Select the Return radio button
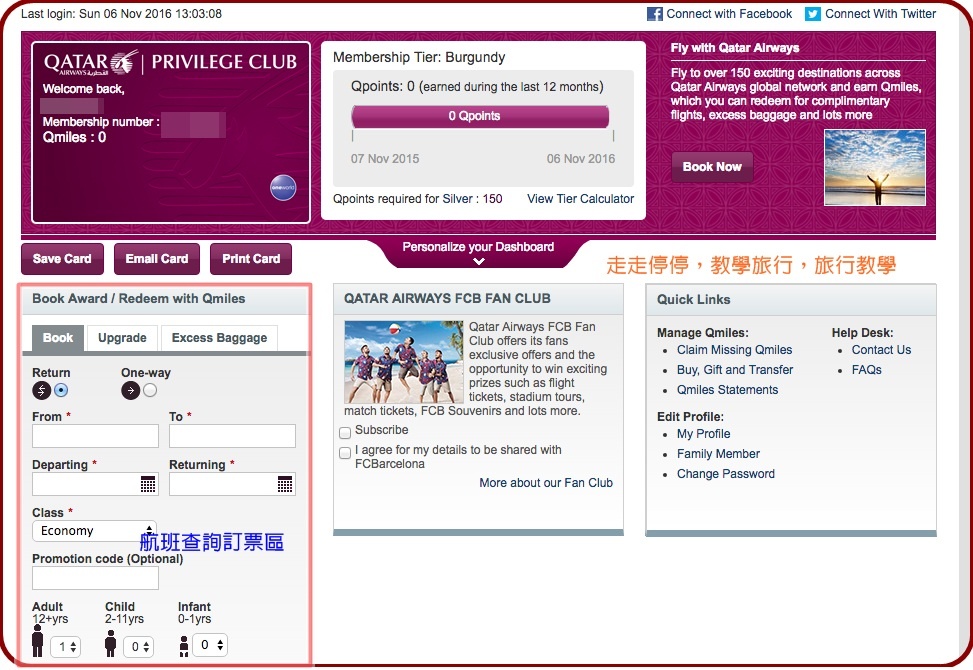 61,390
